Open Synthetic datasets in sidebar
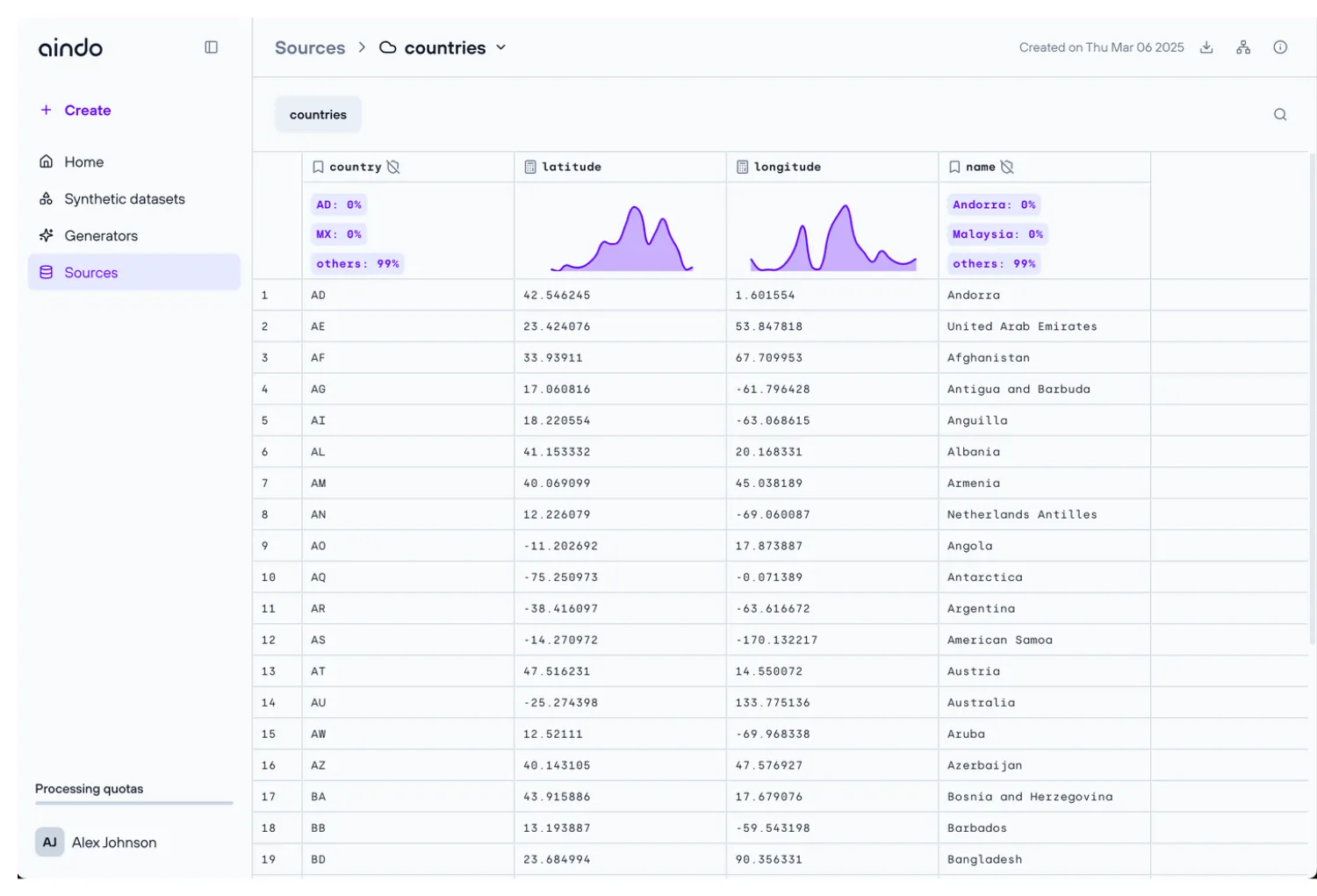This screenshot has width=1317, height=896. pos(124,199)
